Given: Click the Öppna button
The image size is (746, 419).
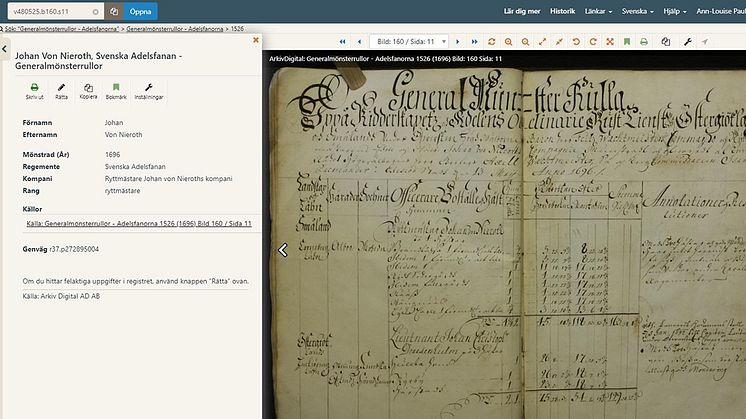Looking at the screenshot, I should click(140, 11).
